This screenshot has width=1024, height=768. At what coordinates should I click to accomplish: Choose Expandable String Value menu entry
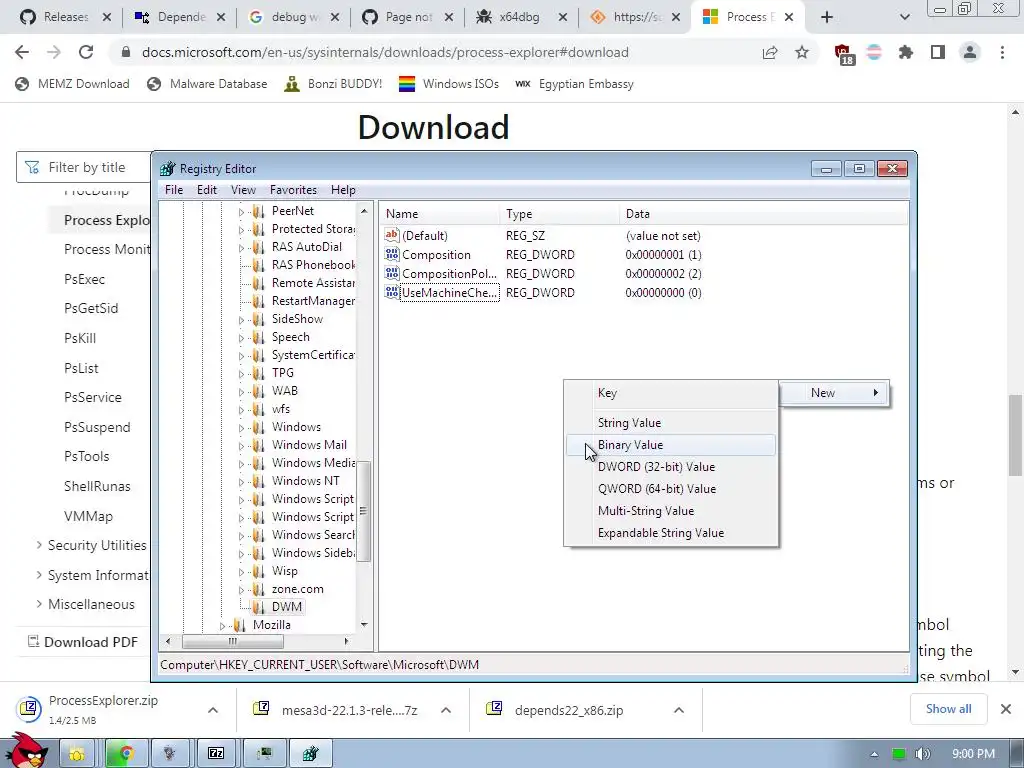pyautogui.click(x=671, y=533)
